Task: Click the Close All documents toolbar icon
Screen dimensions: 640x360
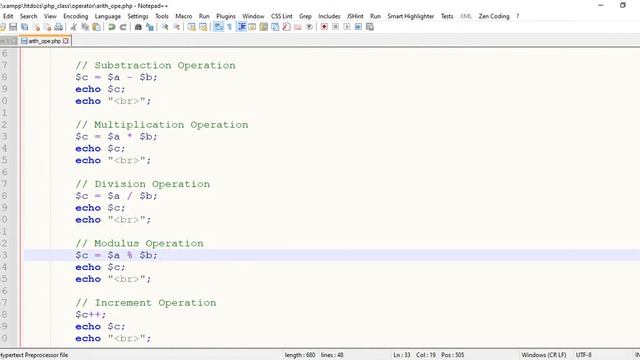Action: pyautogui.click(x=47, y=27)
